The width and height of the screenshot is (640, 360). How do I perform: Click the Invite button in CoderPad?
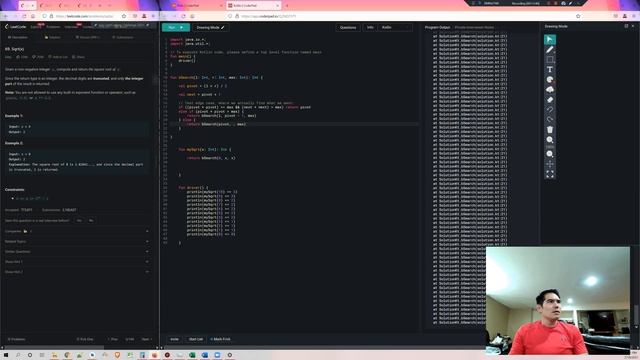(x=174, y=339)
